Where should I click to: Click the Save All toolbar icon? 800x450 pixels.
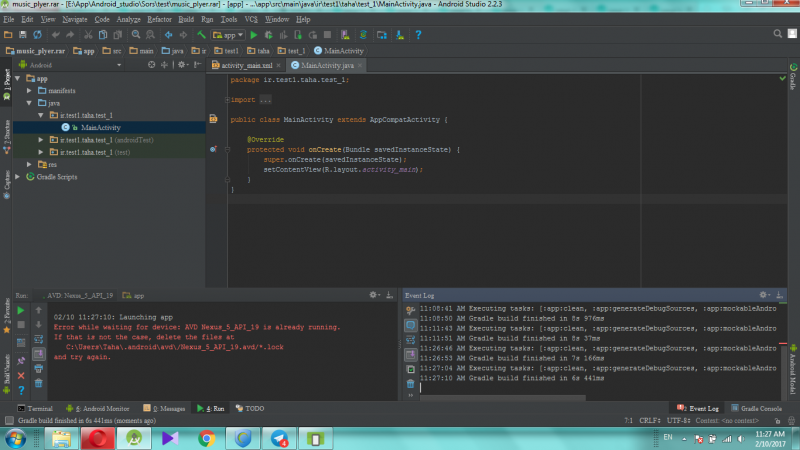[x=23, y=34]
